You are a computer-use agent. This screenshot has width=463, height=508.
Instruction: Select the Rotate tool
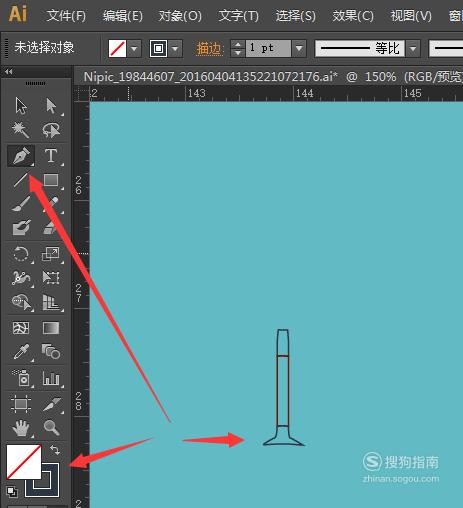click(x=21, y=254)
